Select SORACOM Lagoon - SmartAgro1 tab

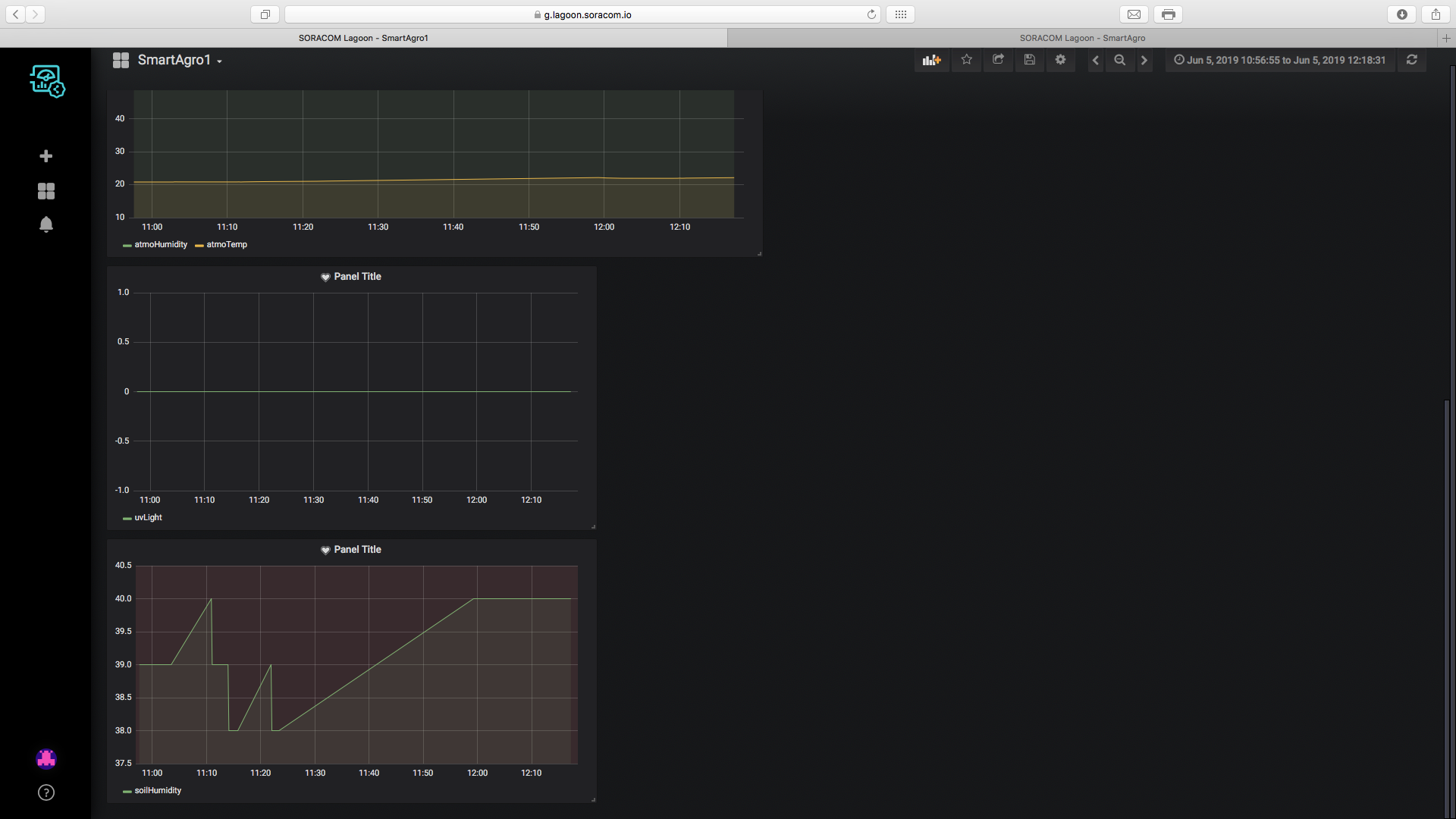tap(363, 38)
